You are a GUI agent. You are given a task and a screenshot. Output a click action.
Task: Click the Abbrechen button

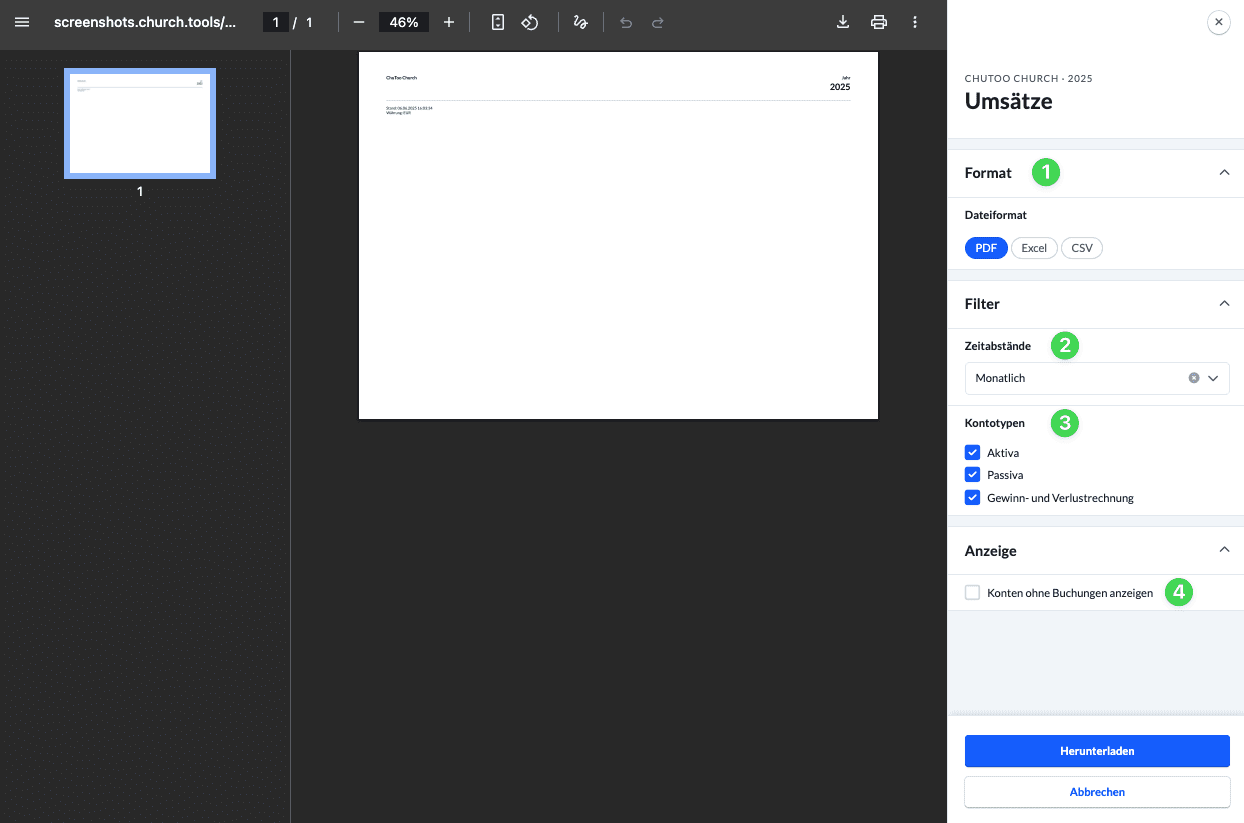click(1097, 792)
